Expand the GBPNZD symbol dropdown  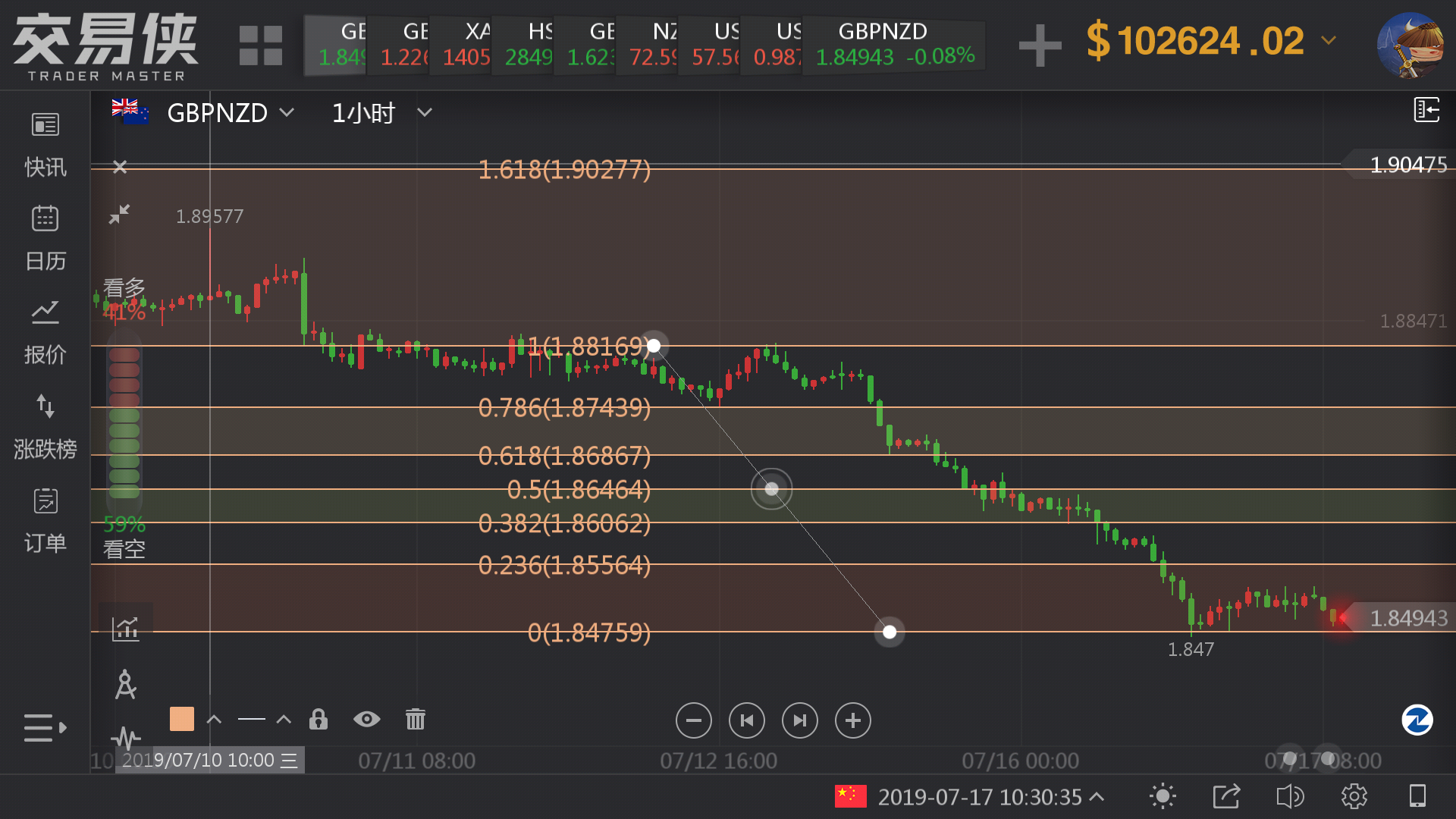click(287, 112)
